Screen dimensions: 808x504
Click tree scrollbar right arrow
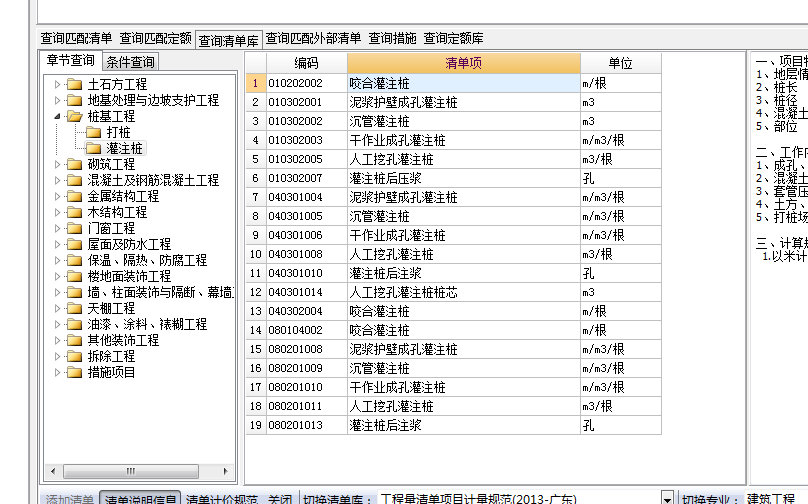[x=225, y=471]
